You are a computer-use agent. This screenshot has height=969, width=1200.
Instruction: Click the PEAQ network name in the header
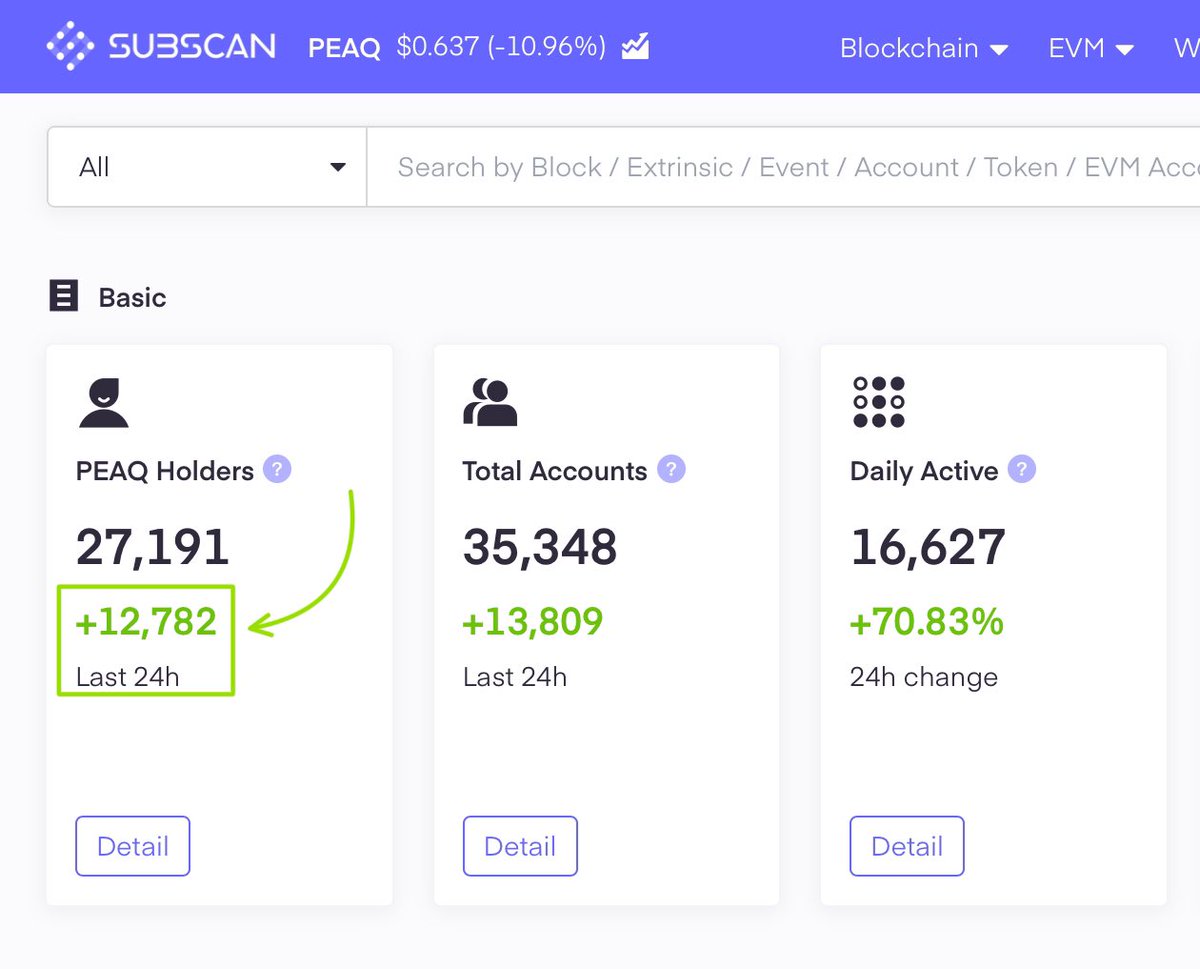click(x=345, y=48)
